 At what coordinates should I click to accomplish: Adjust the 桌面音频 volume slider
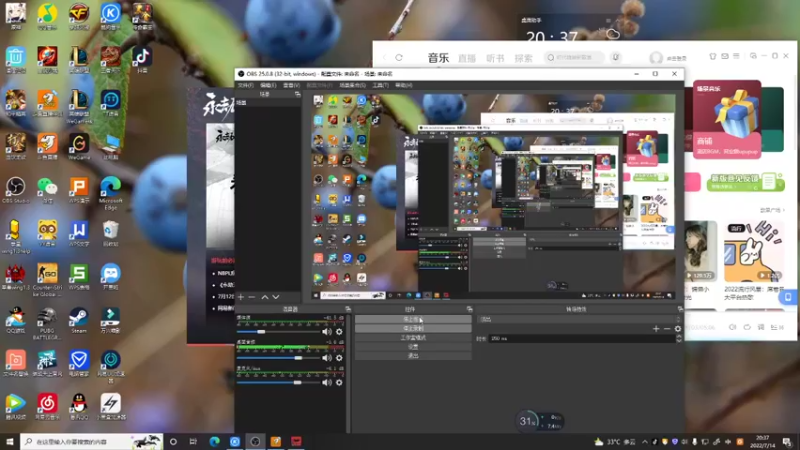click(x=278, y=358)
